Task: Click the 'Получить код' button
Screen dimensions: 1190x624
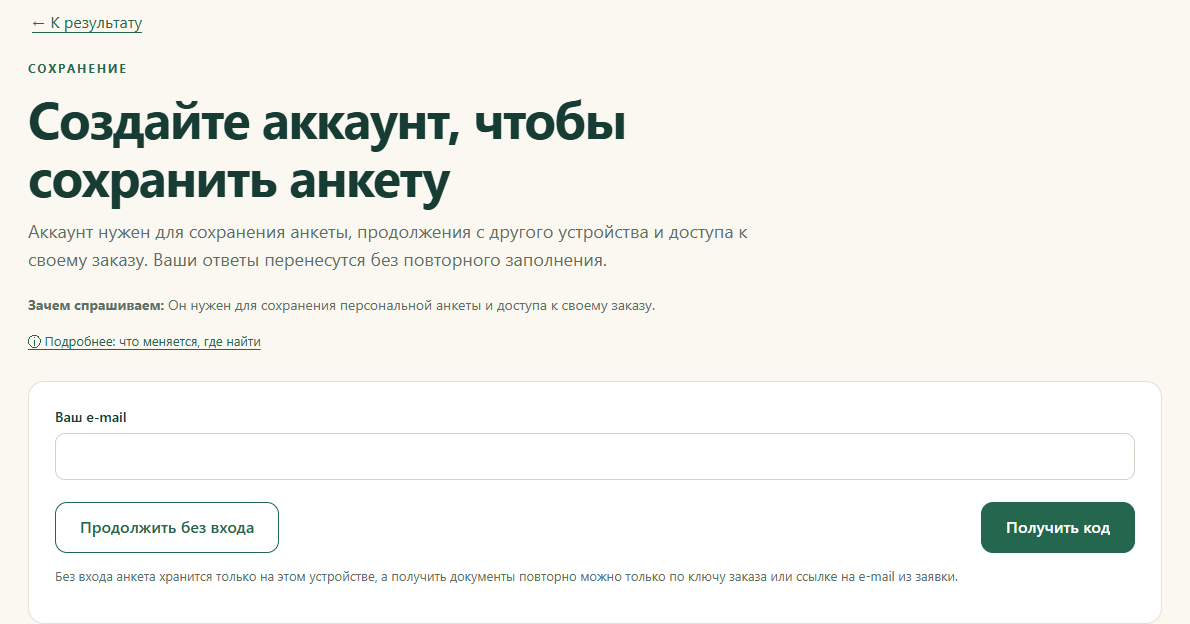Action: [1057, 528]
